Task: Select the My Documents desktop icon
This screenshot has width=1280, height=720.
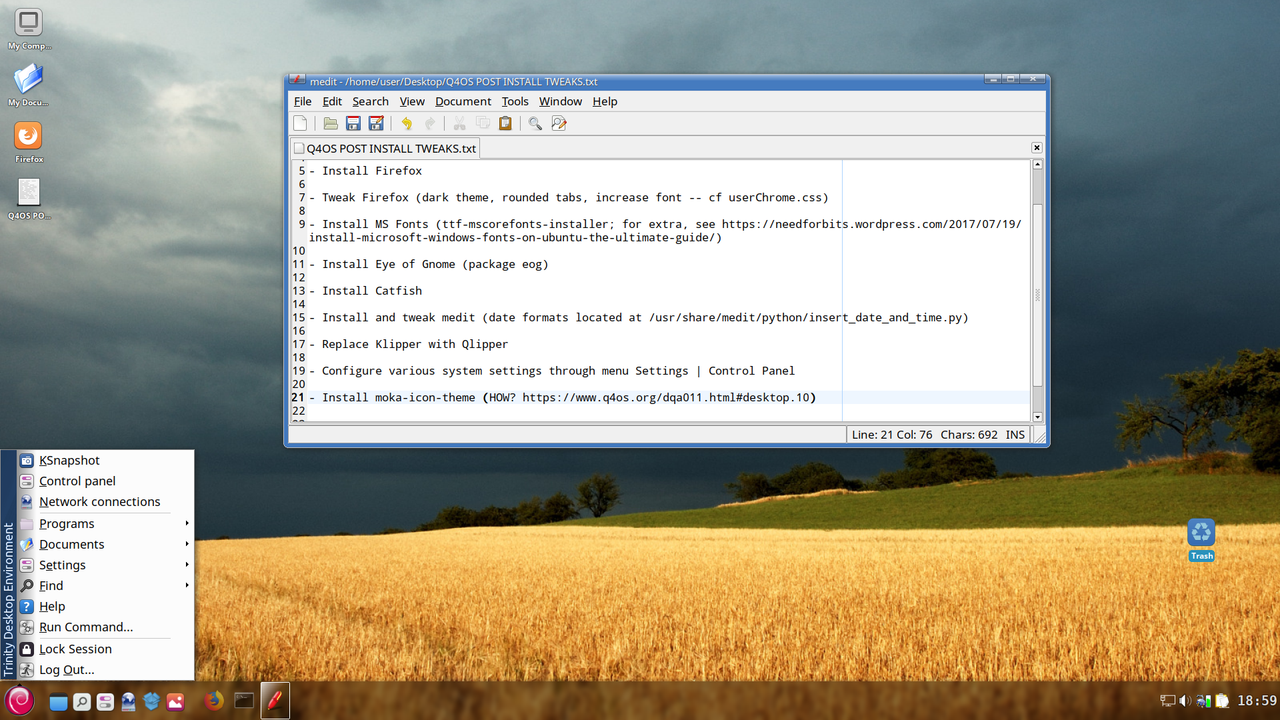Action: tap(29, 86)
